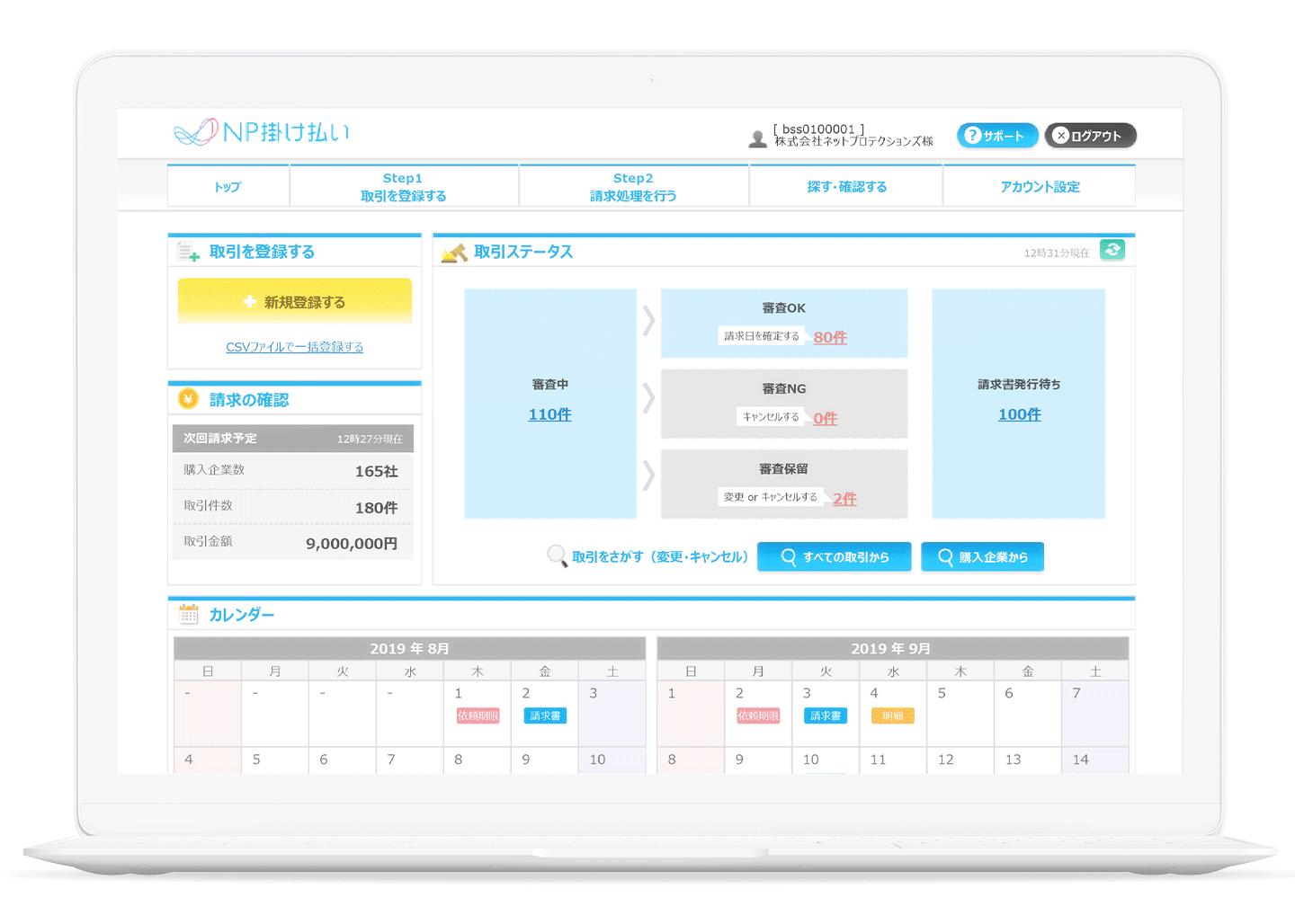
Task: Switch to Step2 請求処理を行う tab
Action: click(633, 187)
